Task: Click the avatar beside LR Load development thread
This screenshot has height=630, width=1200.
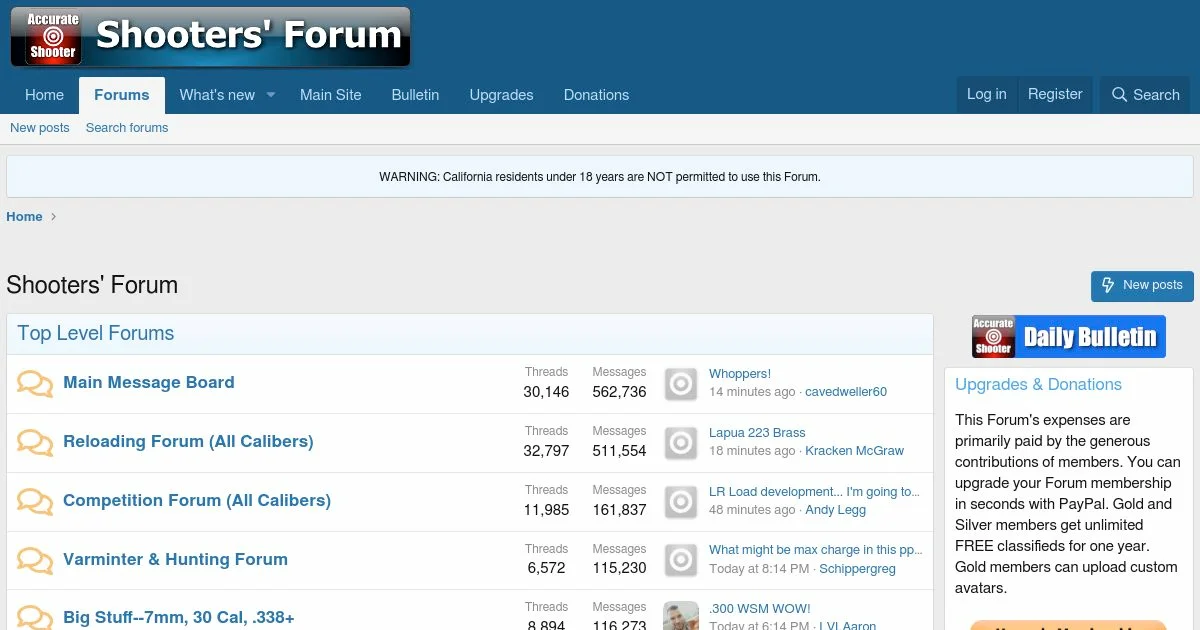Action: (681, 502)
